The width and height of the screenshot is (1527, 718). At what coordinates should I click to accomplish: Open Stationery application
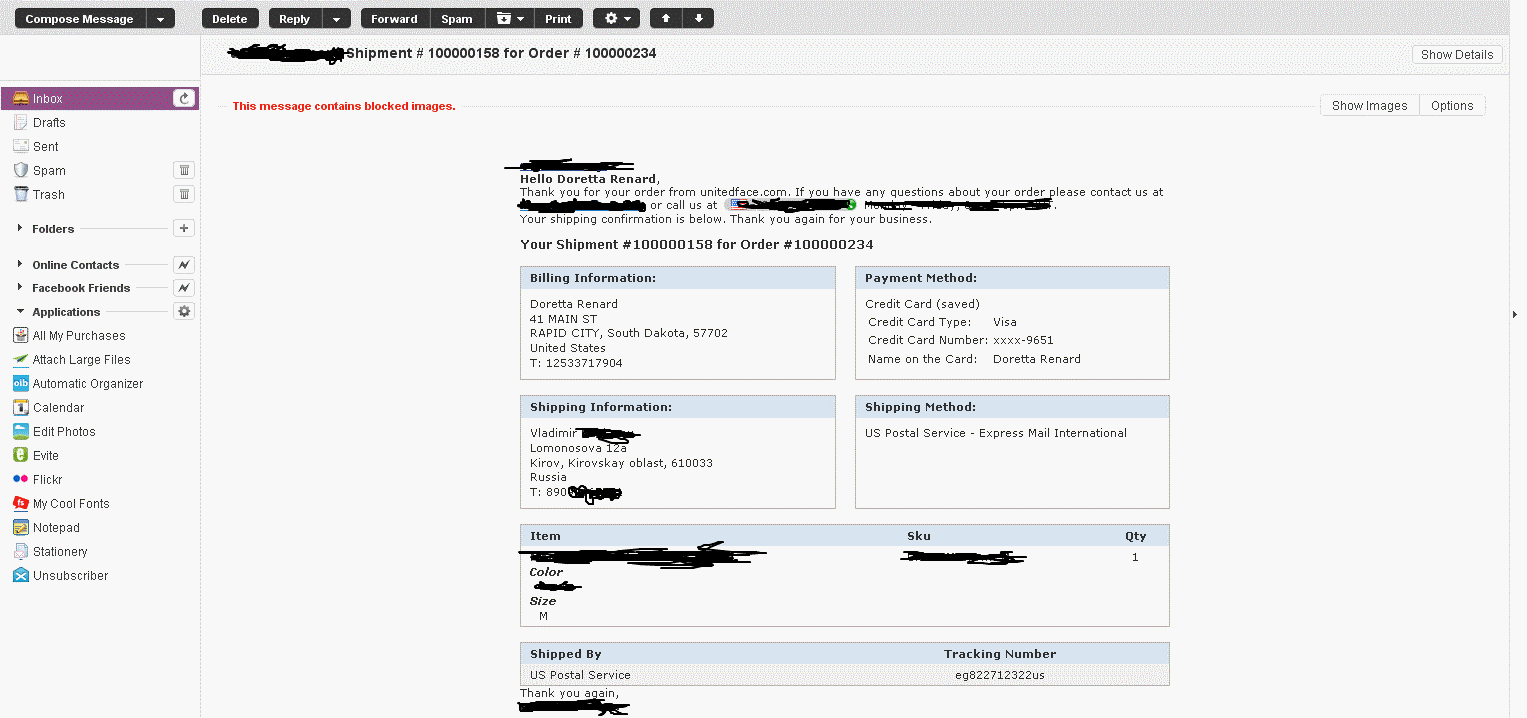pyautogui.click(x=50, y=552)
